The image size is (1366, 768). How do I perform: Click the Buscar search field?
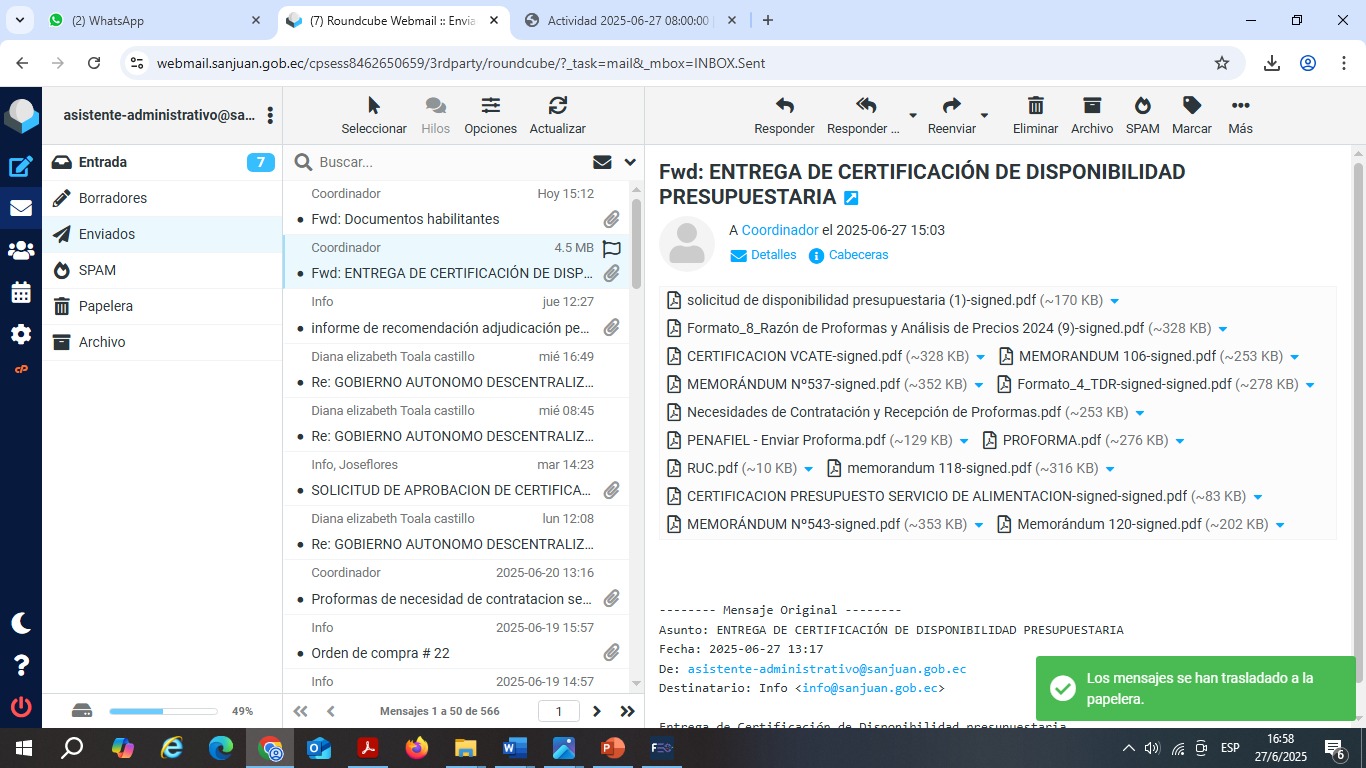coord(450,162)
